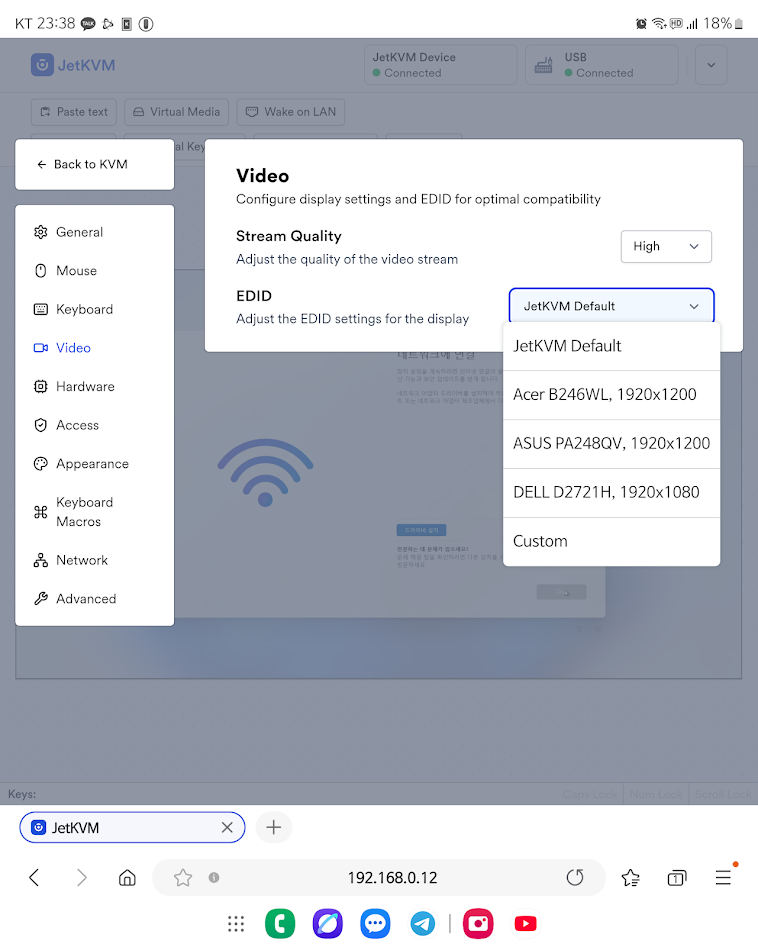
Task: Click Wake on LAN button
Action: (x=291, y=112)
